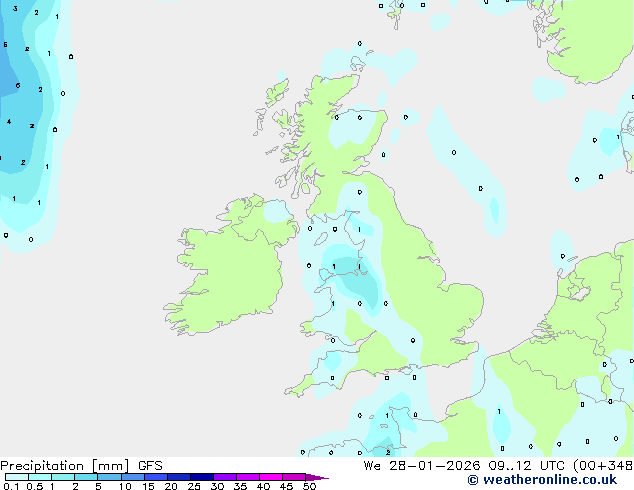Viewport: 634px width, 490px height.
Task: Click the 30–35 mm purple legend swatch
Action: pos(225,477)
